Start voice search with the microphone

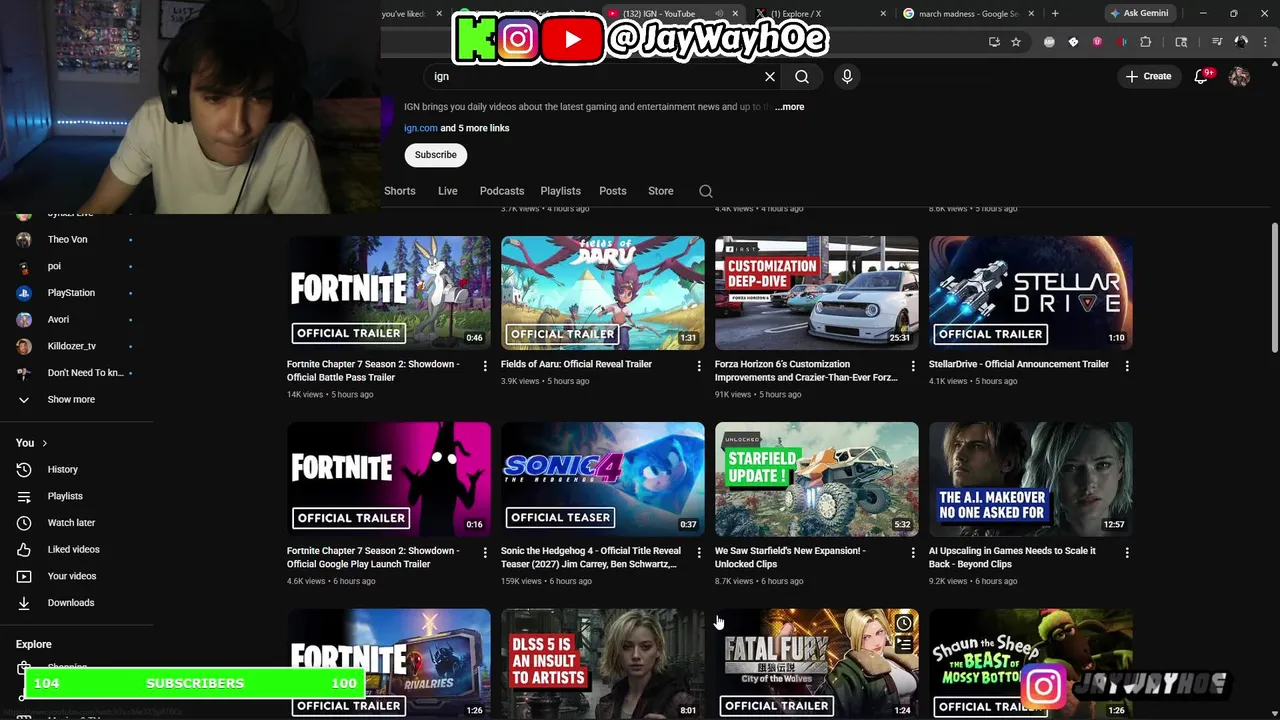pyautogui.click(x=847, y=76)
